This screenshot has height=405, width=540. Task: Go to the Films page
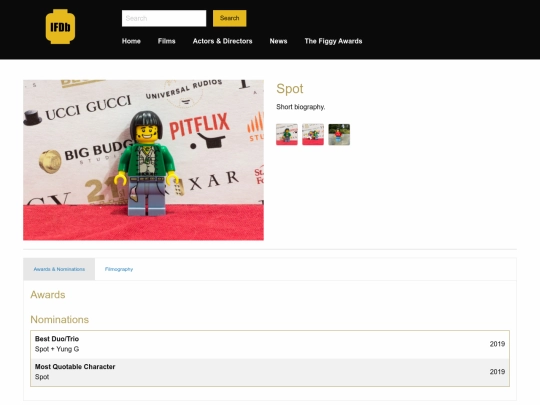[x=167, y=41]
